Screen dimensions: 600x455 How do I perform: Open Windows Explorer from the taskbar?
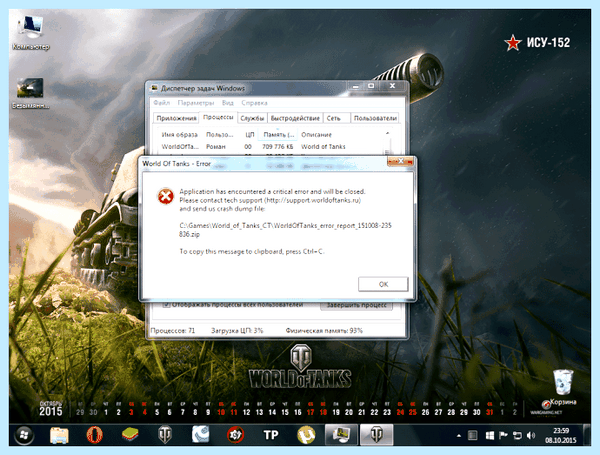tap(59, 435)
